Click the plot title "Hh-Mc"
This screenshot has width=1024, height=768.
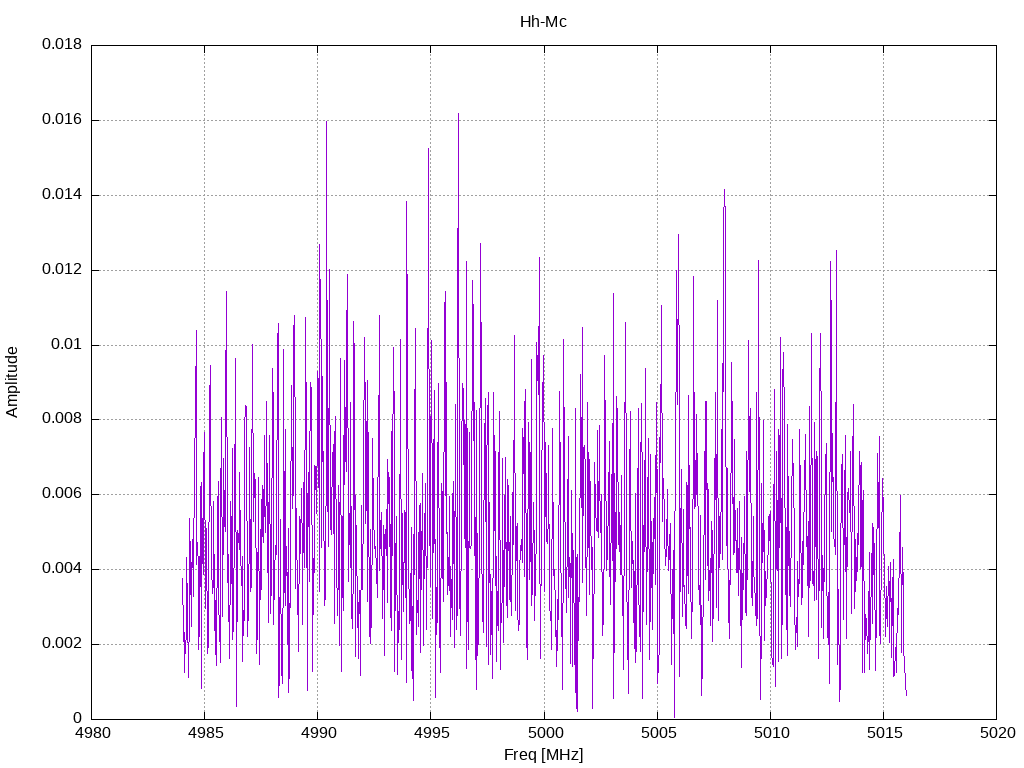point(543,22)
